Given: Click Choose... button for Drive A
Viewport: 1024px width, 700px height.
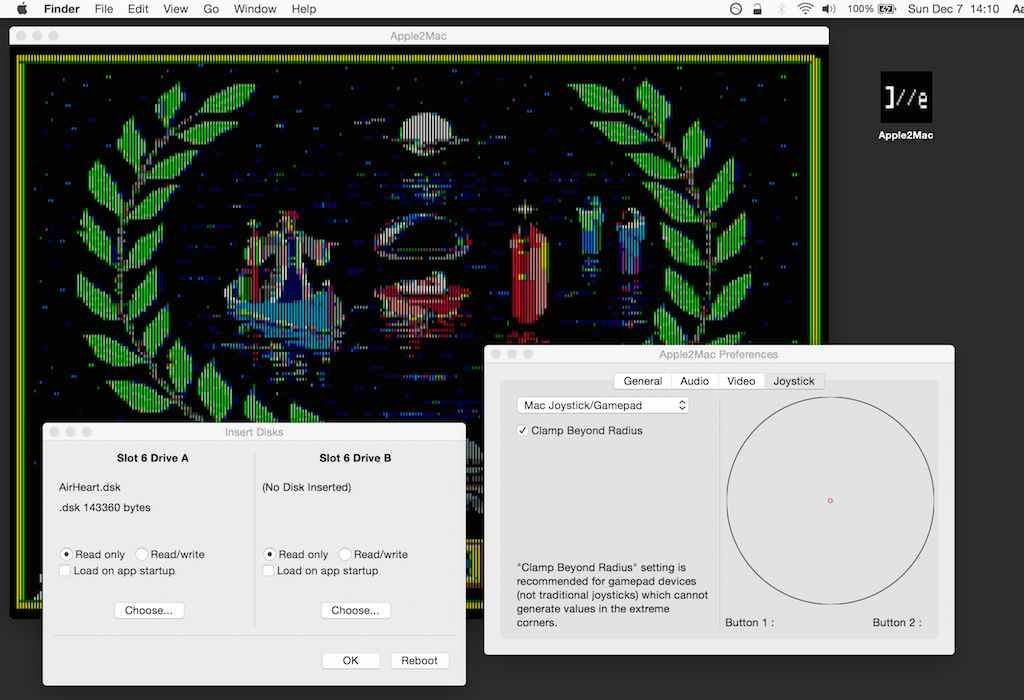Looking at the screenshot, I should [149, 610].
